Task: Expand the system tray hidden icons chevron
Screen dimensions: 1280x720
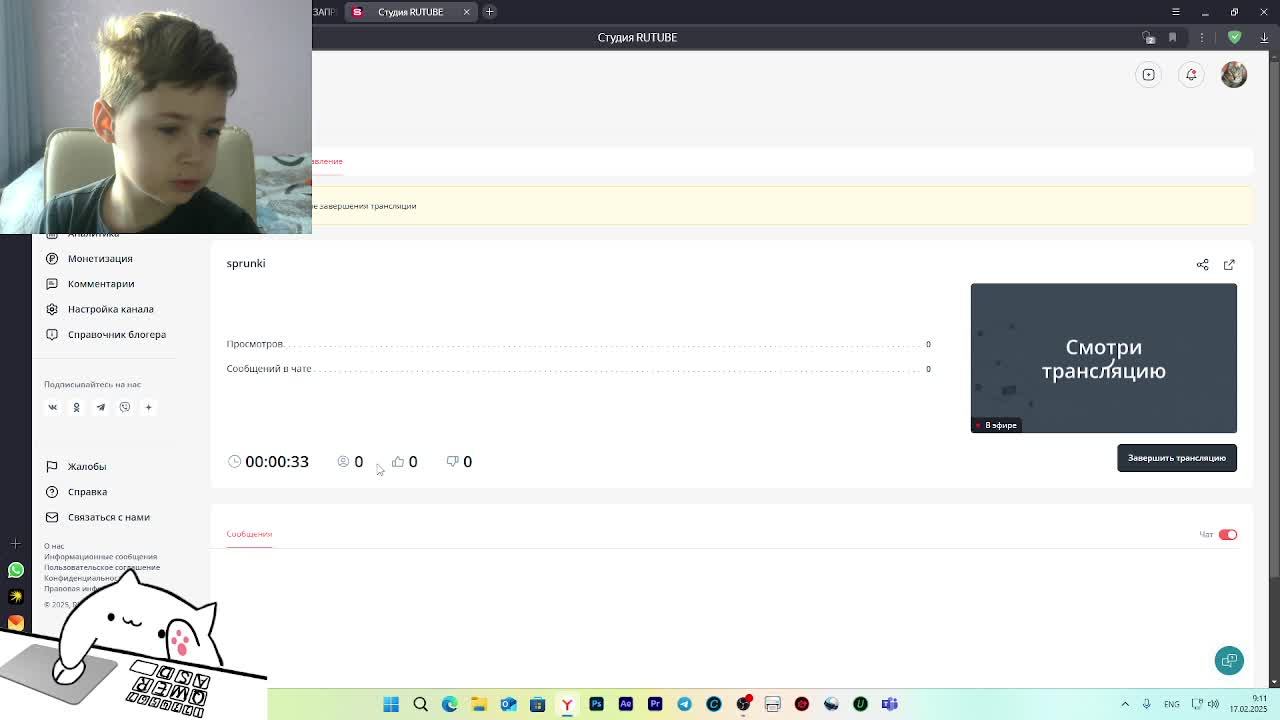Action: [1125, 704]
